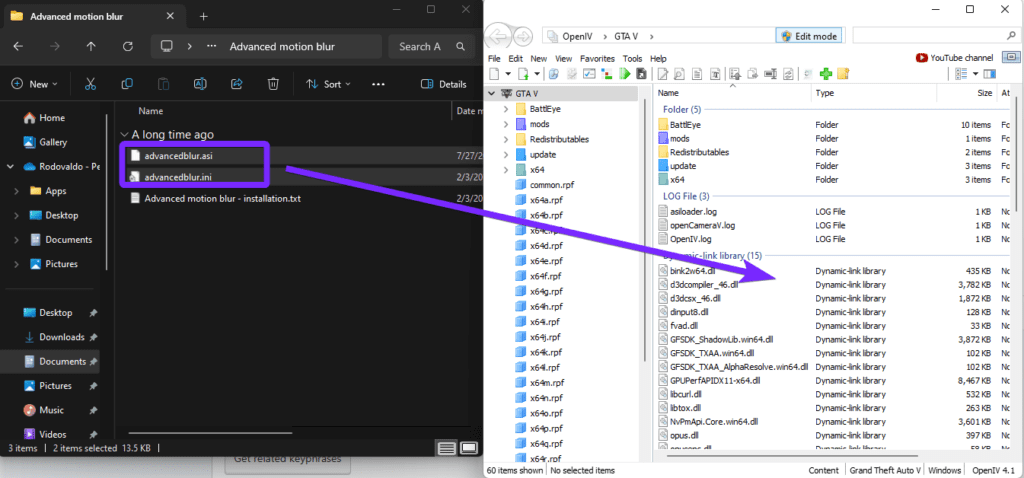
Task: Open the New dropdown in File Explorer
Action: 35,84
